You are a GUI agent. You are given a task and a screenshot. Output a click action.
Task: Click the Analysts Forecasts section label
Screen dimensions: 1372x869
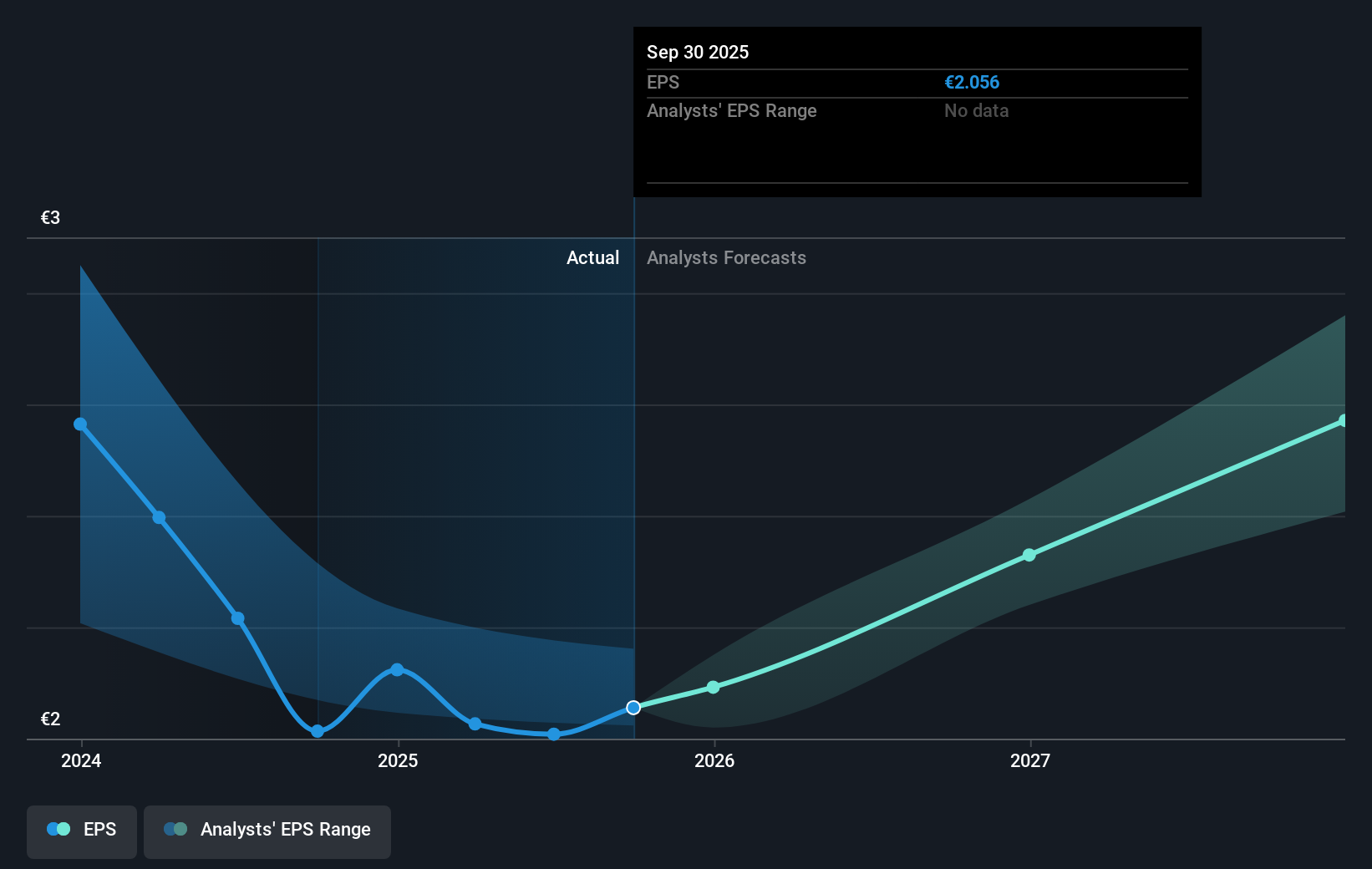tap(726, 258)
